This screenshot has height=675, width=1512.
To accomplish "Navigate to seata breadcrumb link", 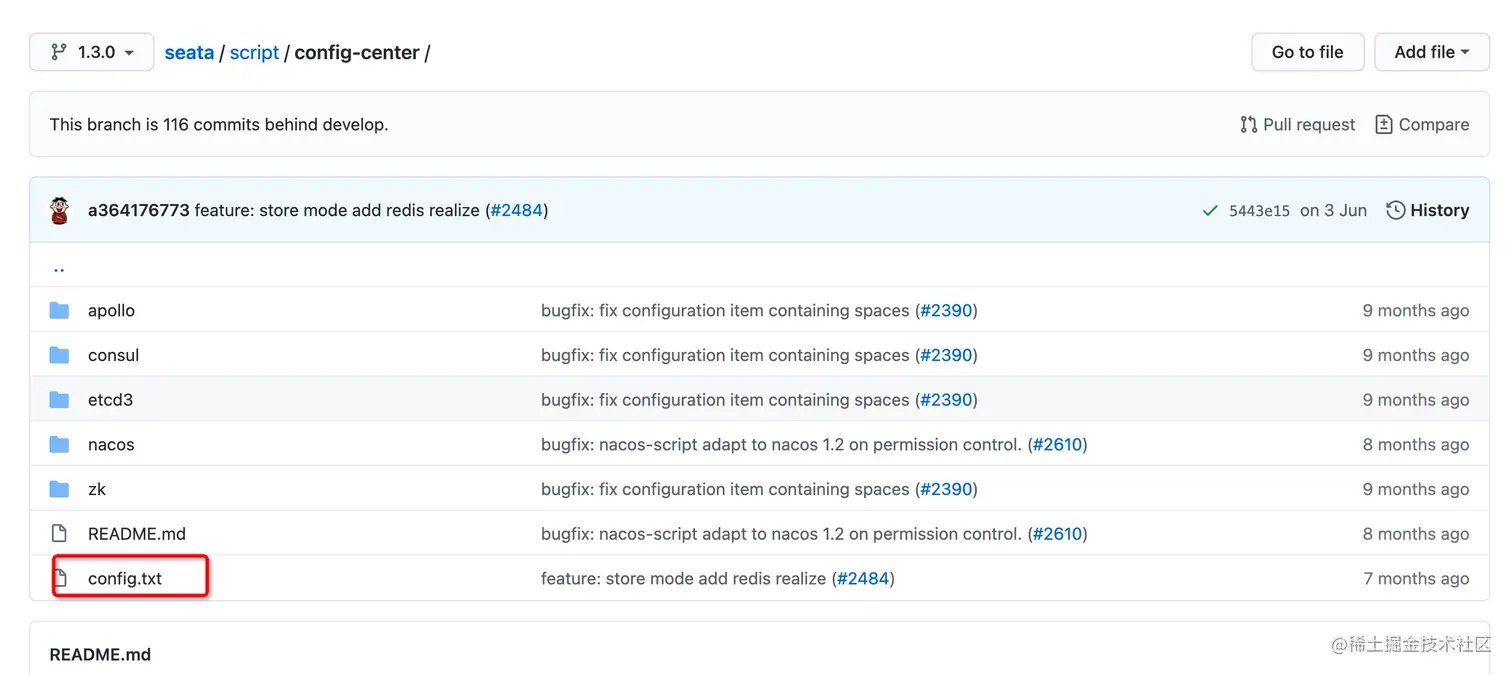I will click(189, 52).
